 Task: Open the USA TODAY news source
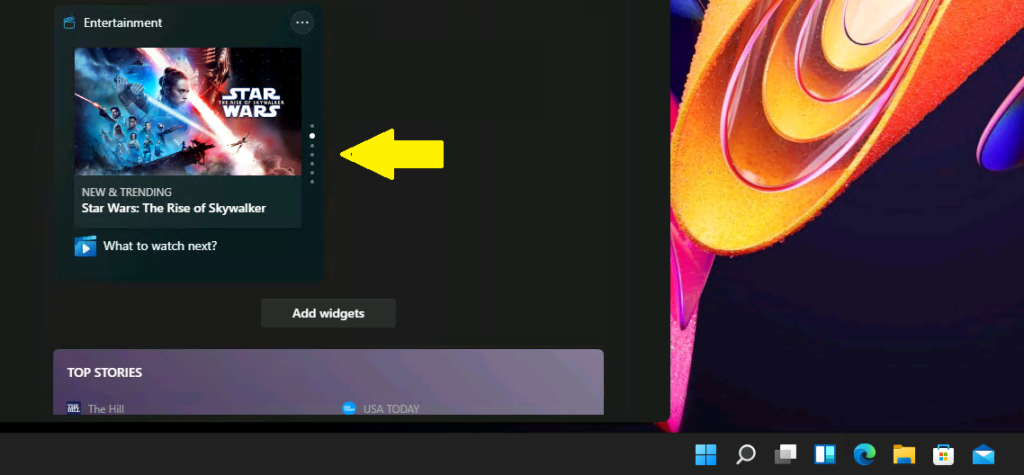point(391,409)
